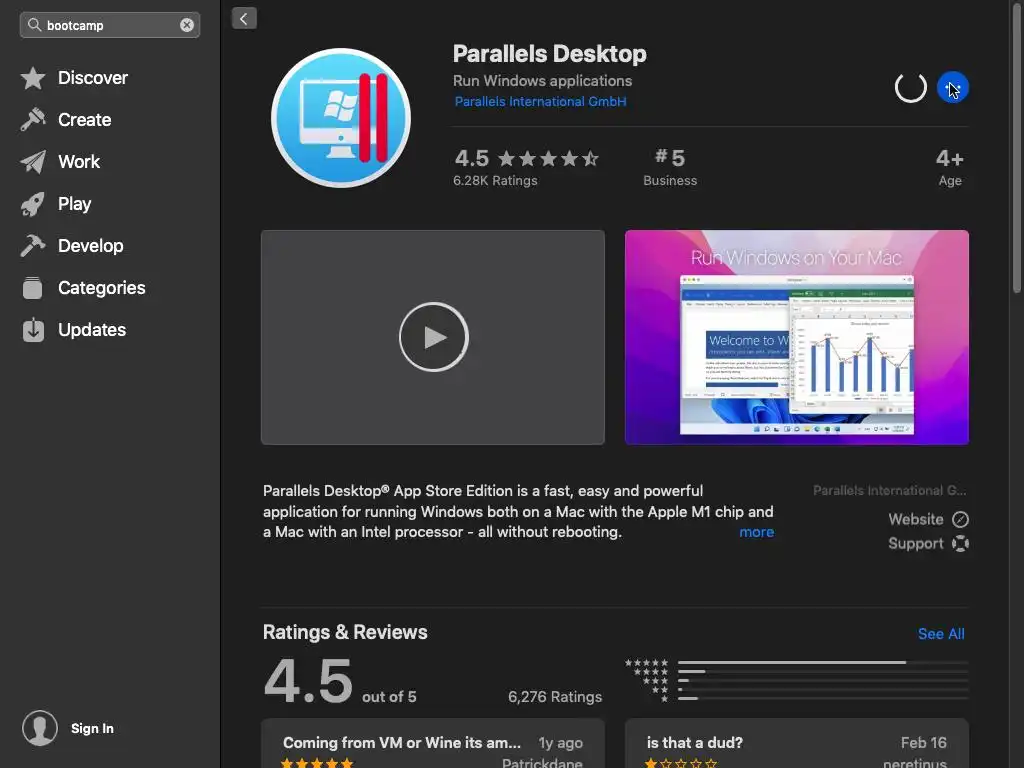The width and height of the screenshot is (1024, 768).
Task: Focus the search field containing bootcamp
Action: (110, 25)
